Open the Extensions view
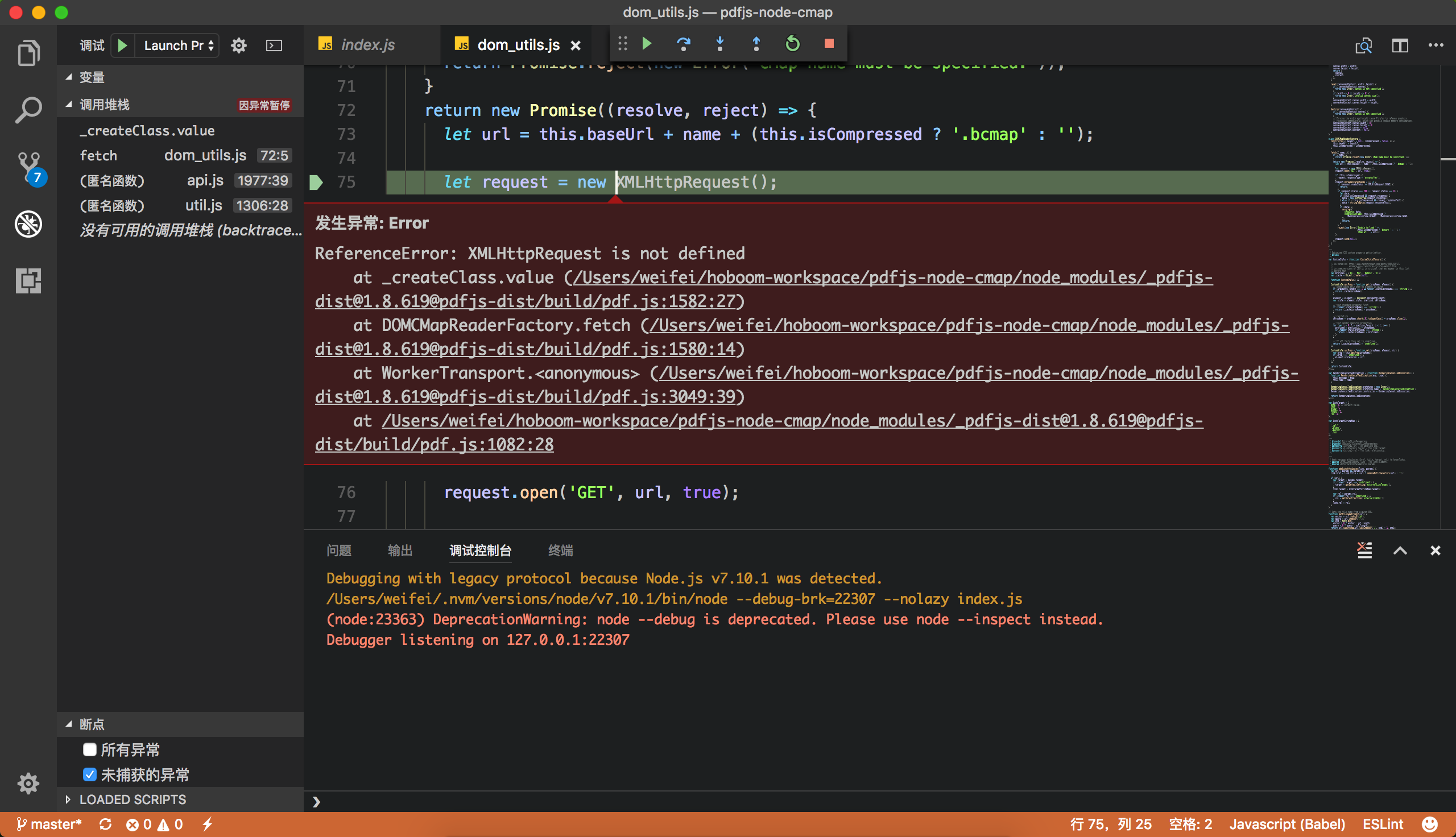 [x=28, y=280]
